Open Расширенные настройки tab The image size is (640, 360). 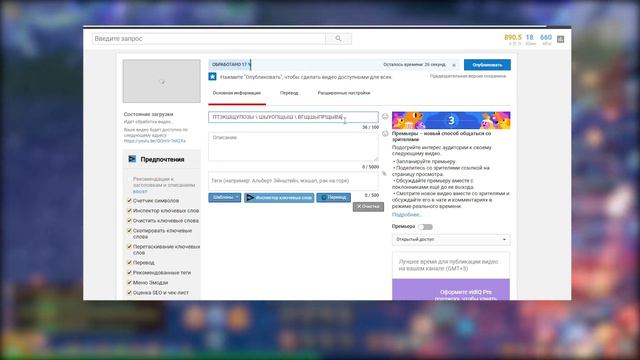(344, 93)
